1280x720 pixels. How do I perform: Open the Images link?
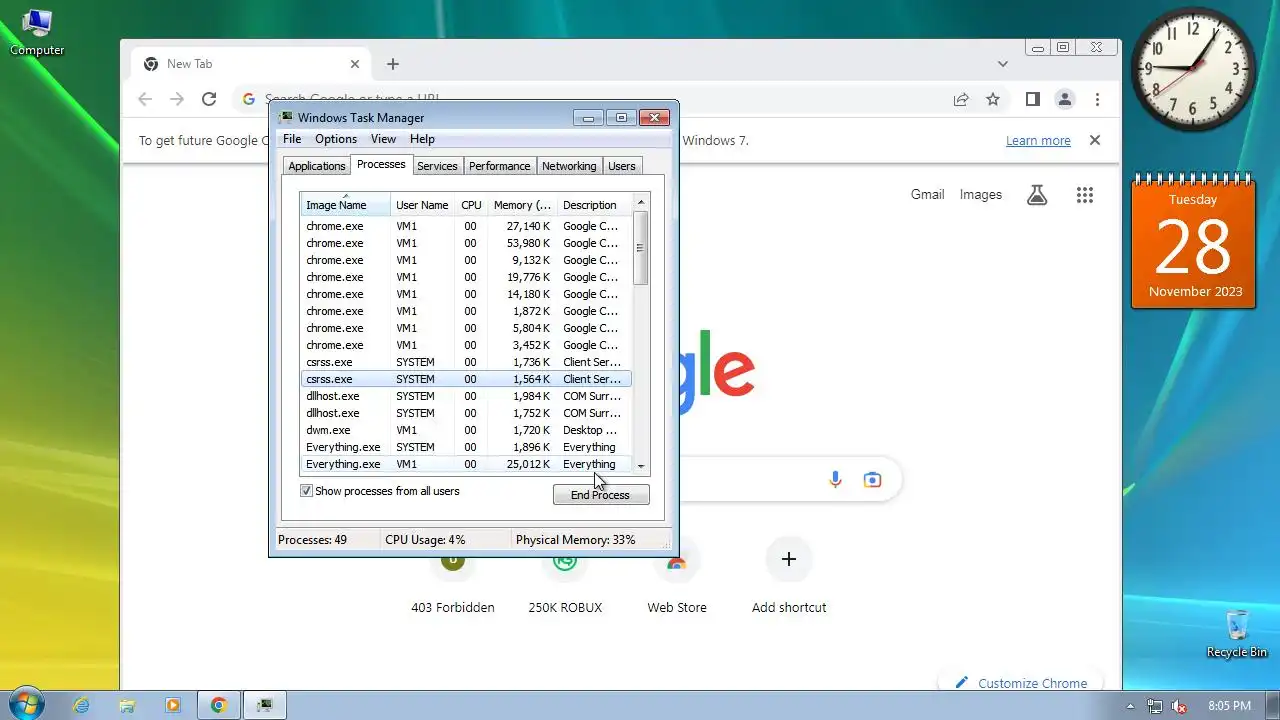(x=980, y=194)
